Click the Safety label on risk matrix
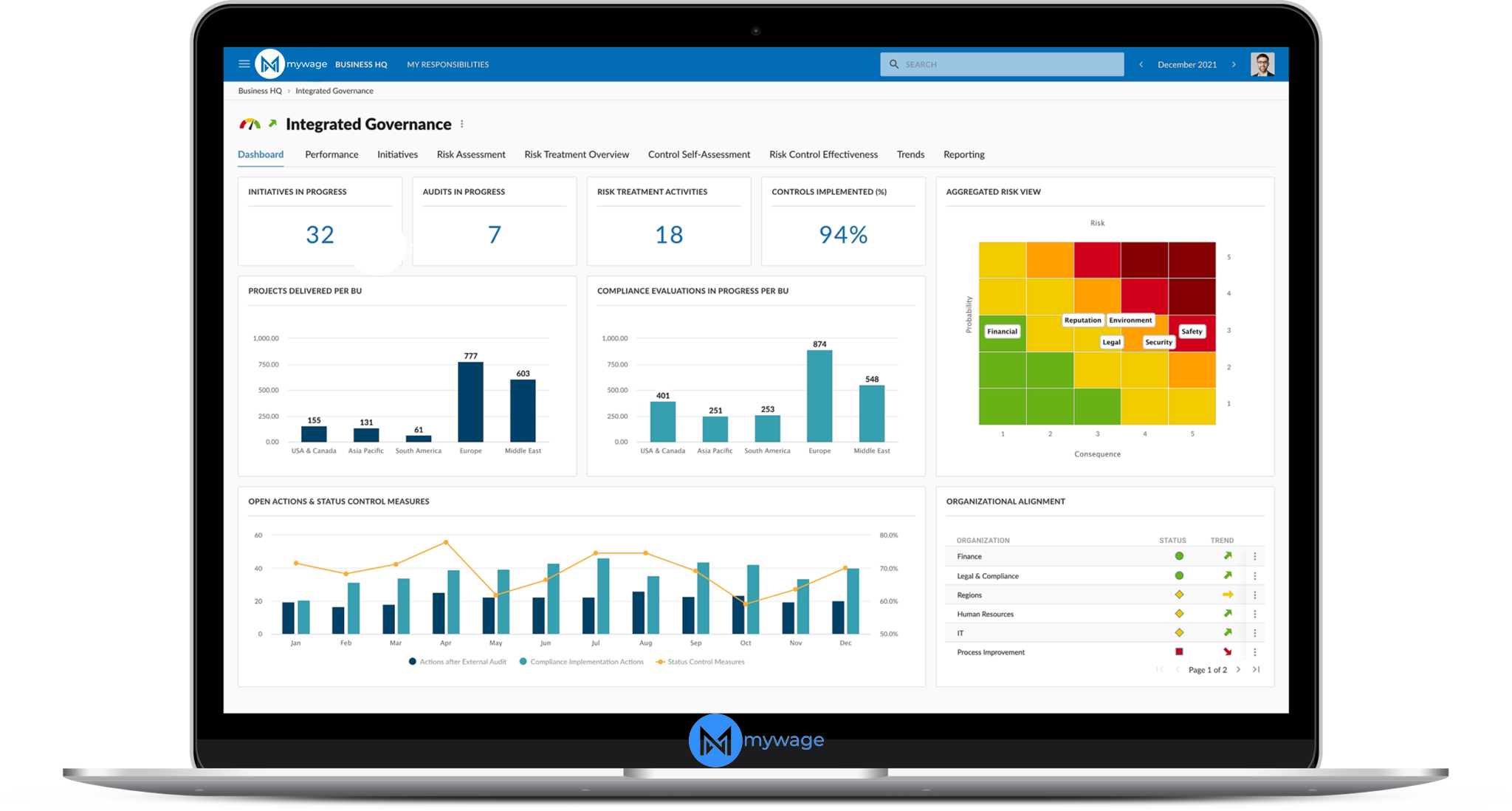 [1191, 332]
